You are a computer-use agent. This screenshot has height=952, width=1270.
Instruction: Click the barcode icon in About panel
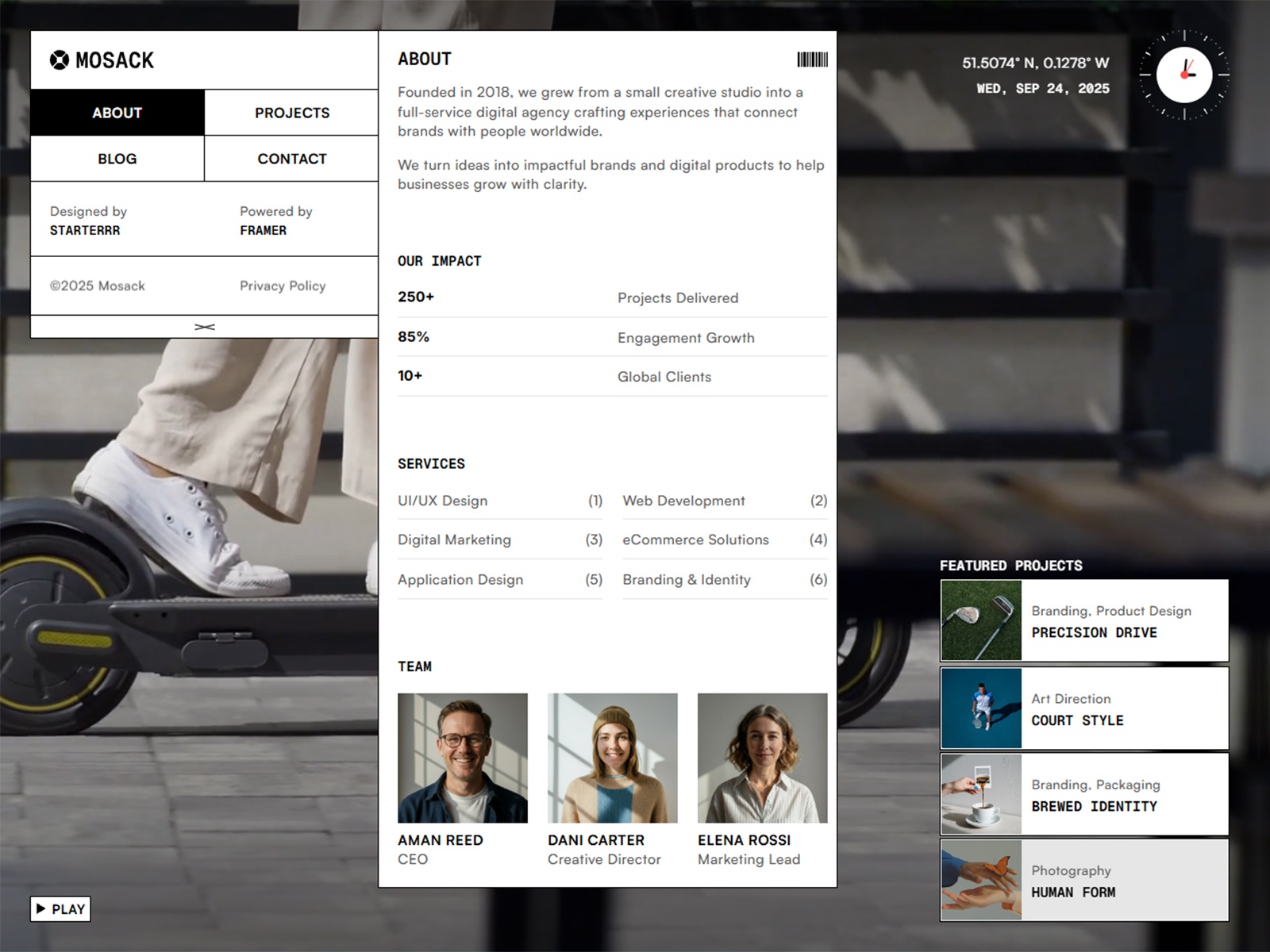(x=812, y=59)
